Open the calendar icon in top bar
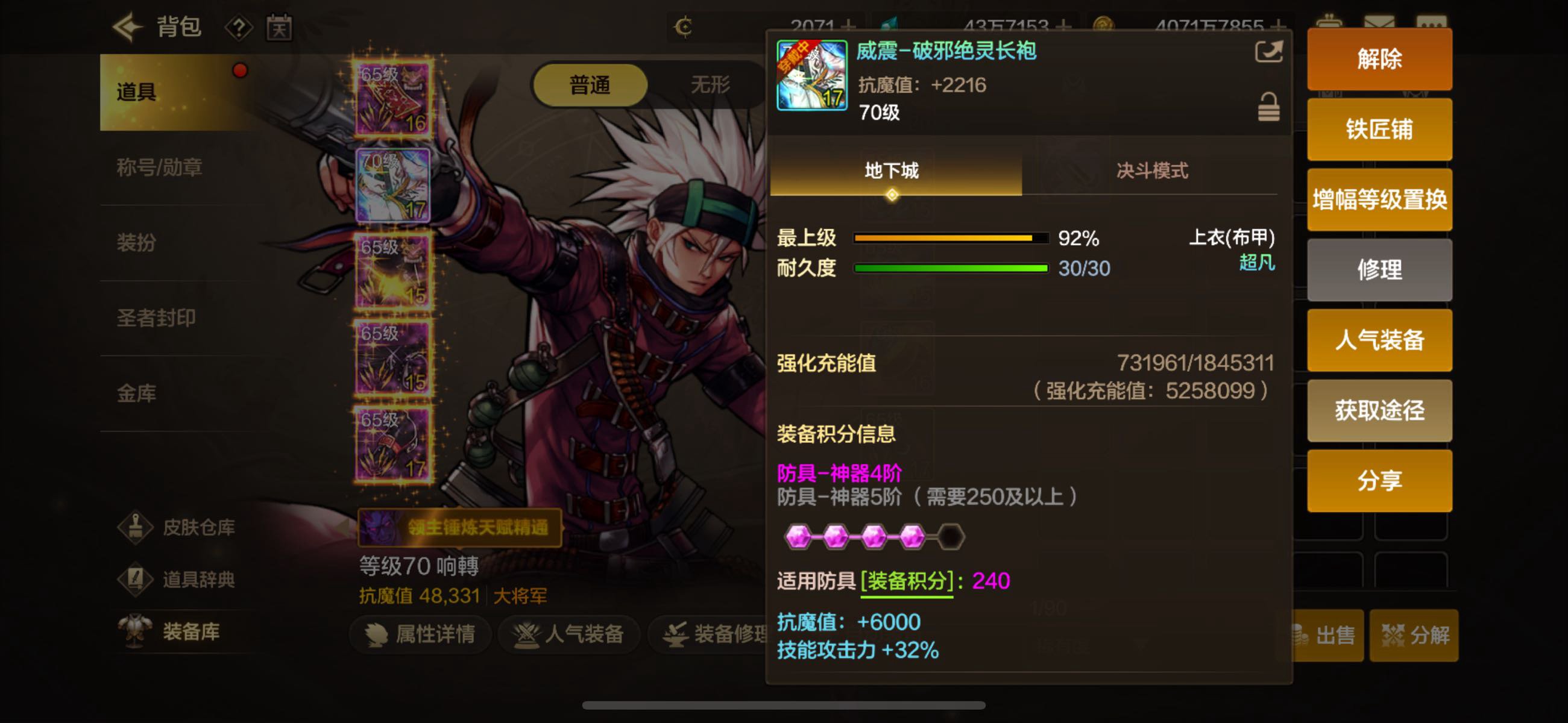The height and width of the screenshot is (723, 1568). click(x=279, y=27)
